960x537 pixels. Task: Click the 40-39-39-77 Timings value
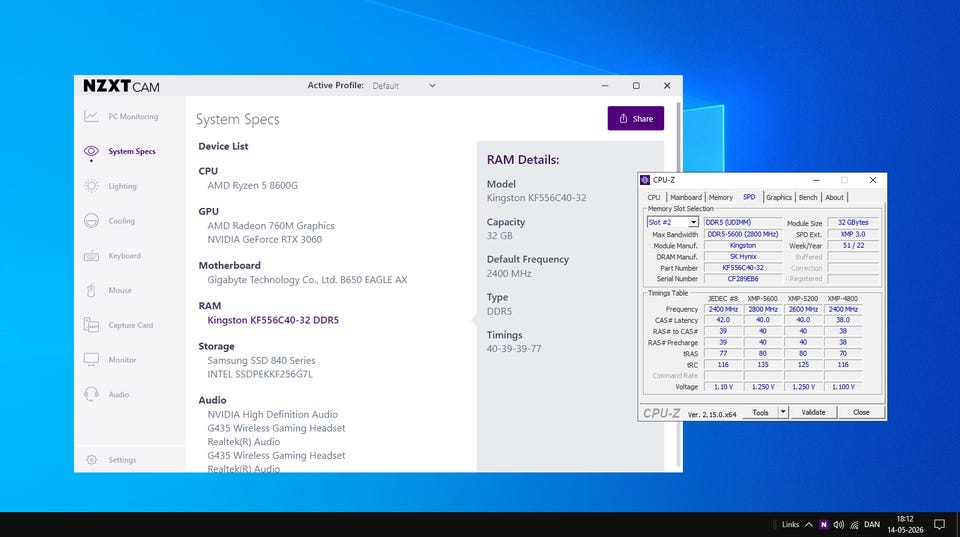click(x=514, y=348)
